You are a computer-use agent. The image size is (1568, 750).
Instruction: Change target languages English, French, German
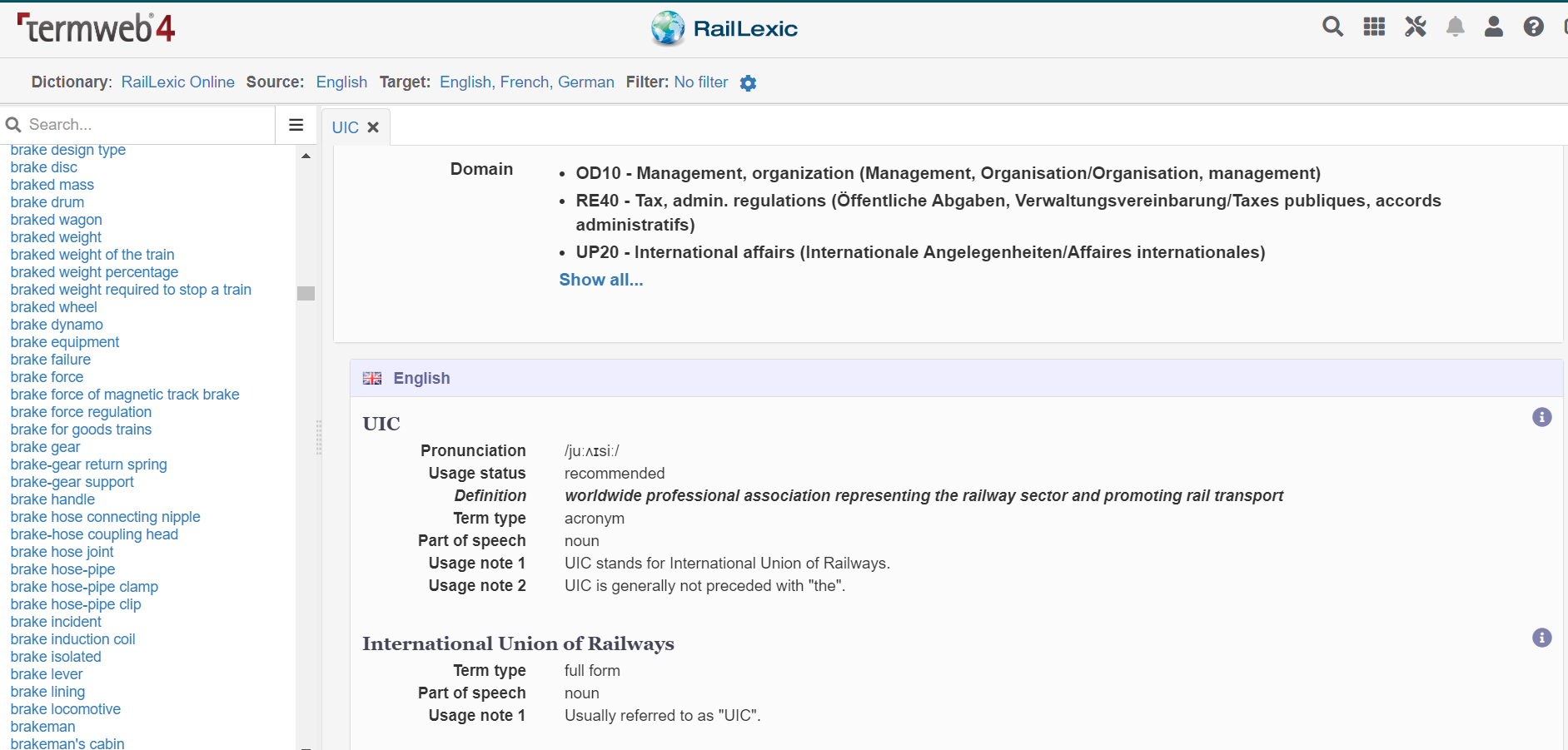[x=527, y=82]
